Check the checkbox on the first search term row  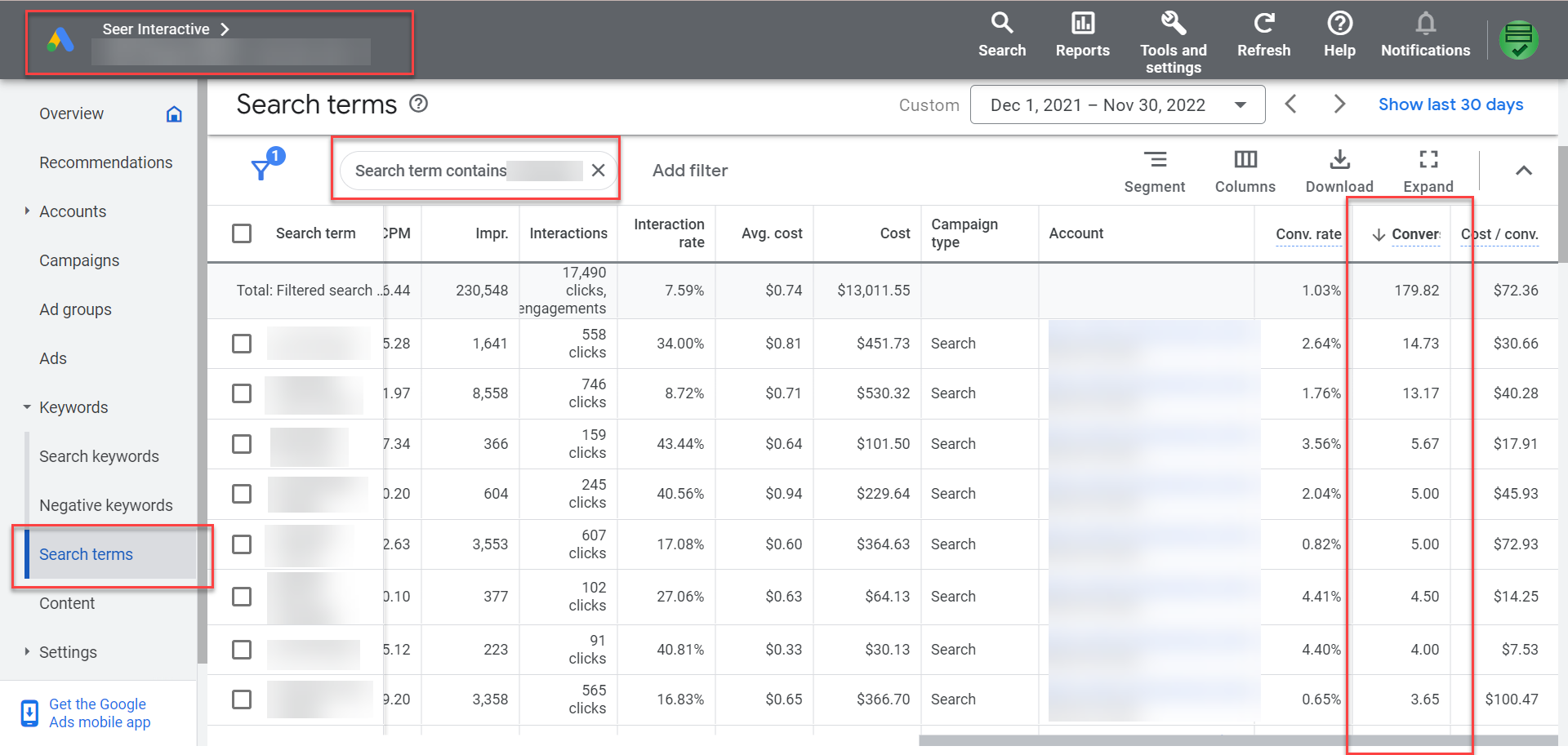pos(242,344)
